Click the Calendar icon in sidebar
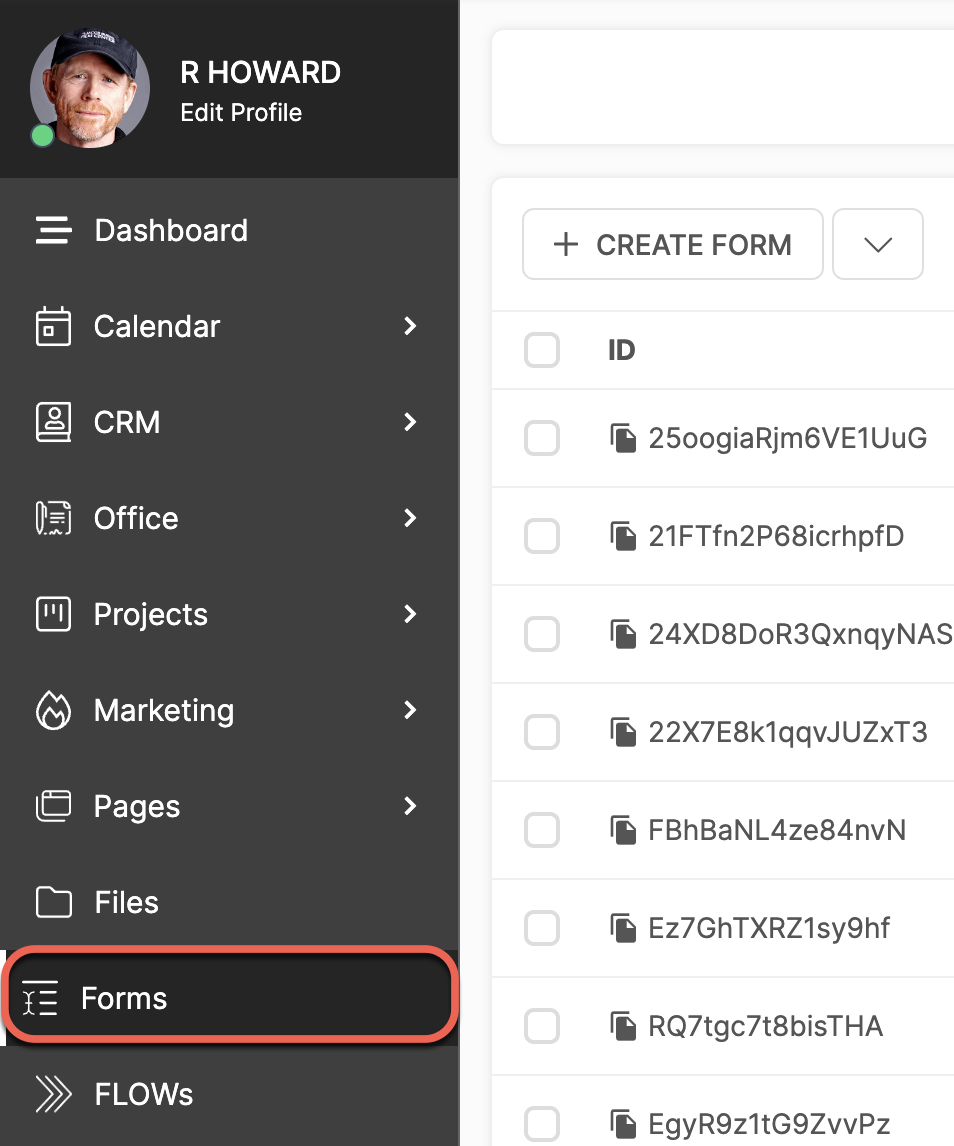Screen dimensions: 954x1146 tap(53, 326)
